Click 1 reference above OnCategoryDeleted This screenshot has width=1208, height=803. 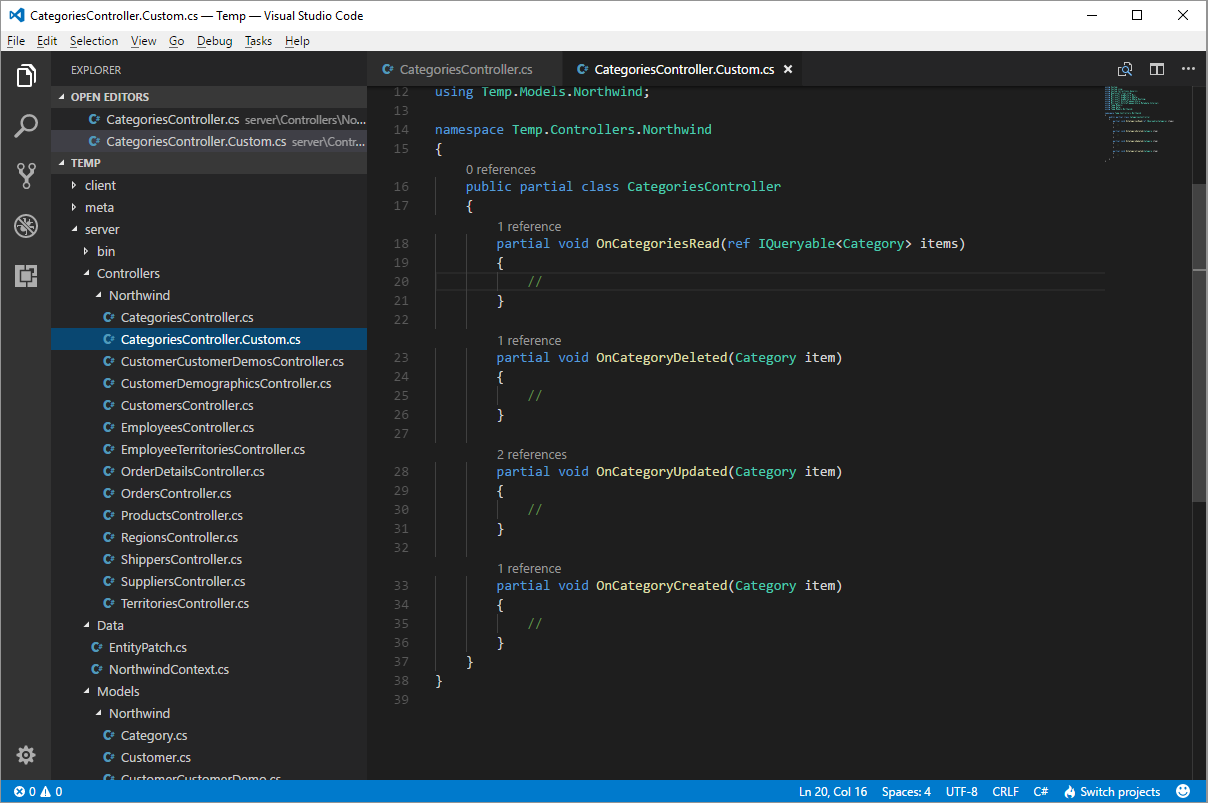[529, 340]
